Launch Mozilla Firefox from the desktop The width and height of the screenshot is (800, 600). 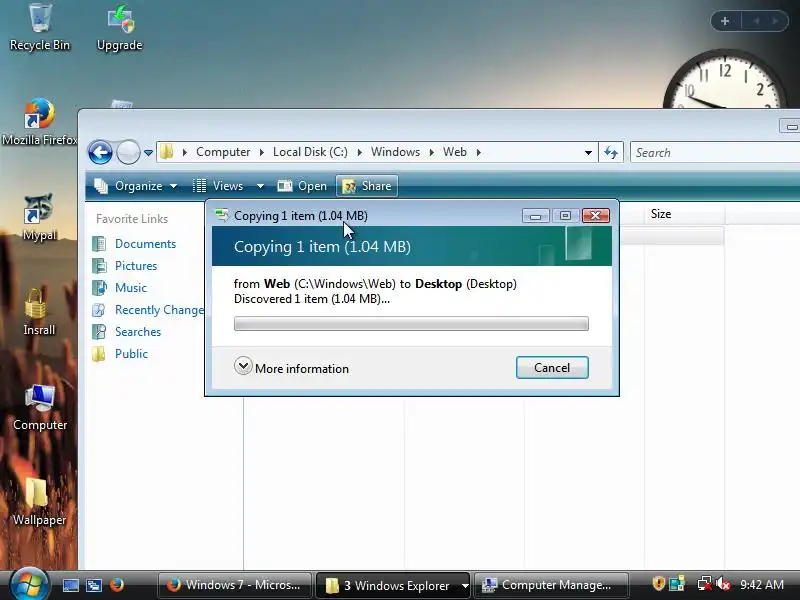click(x=39, y=121)
